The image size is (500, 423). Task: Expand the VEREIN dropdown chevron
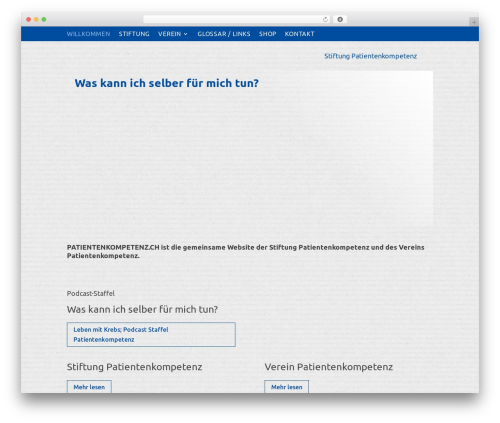point(186,34)
